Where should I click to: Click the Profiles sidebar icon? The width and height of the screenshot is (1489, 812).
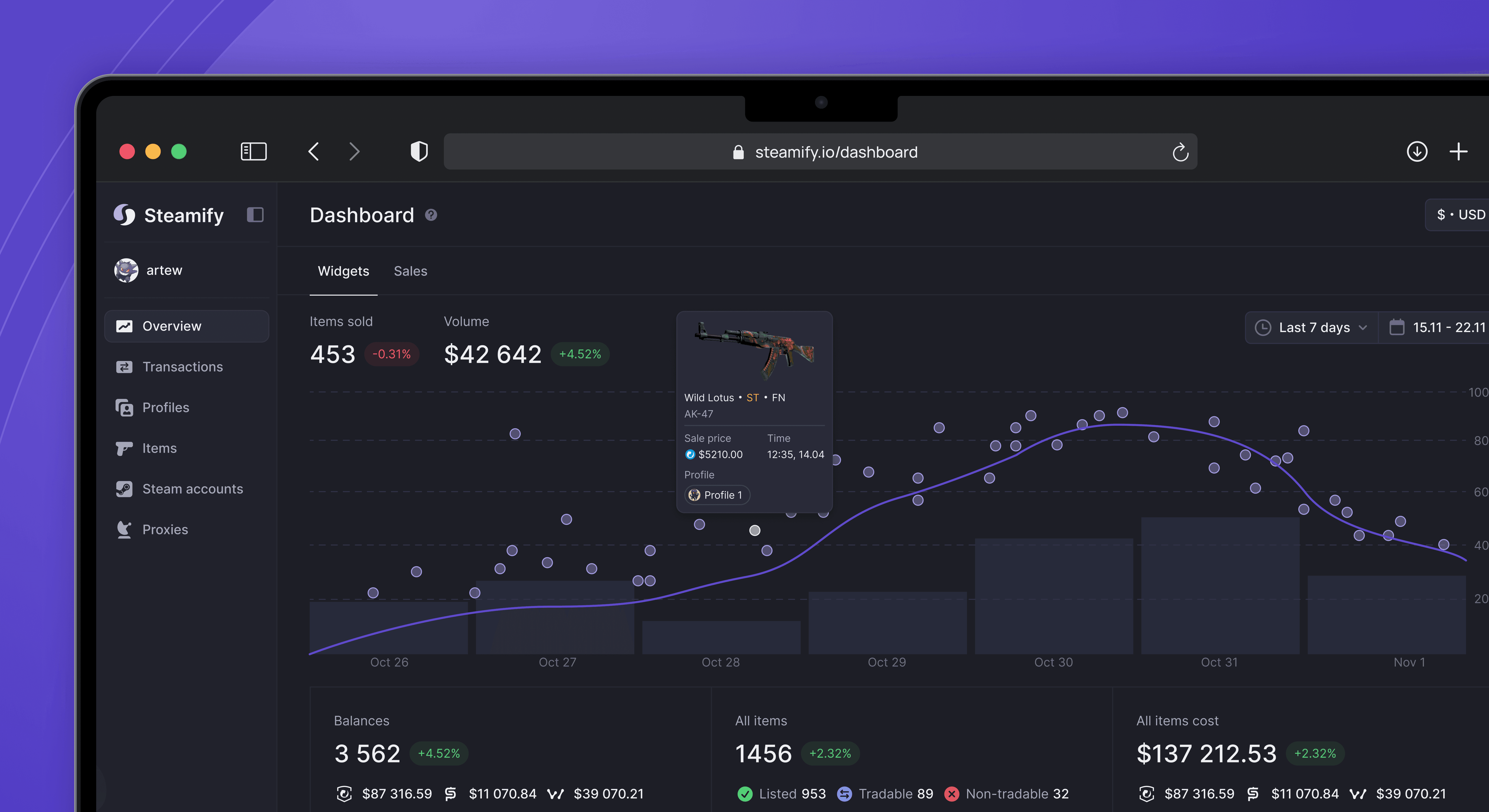[x=124, y=407]
